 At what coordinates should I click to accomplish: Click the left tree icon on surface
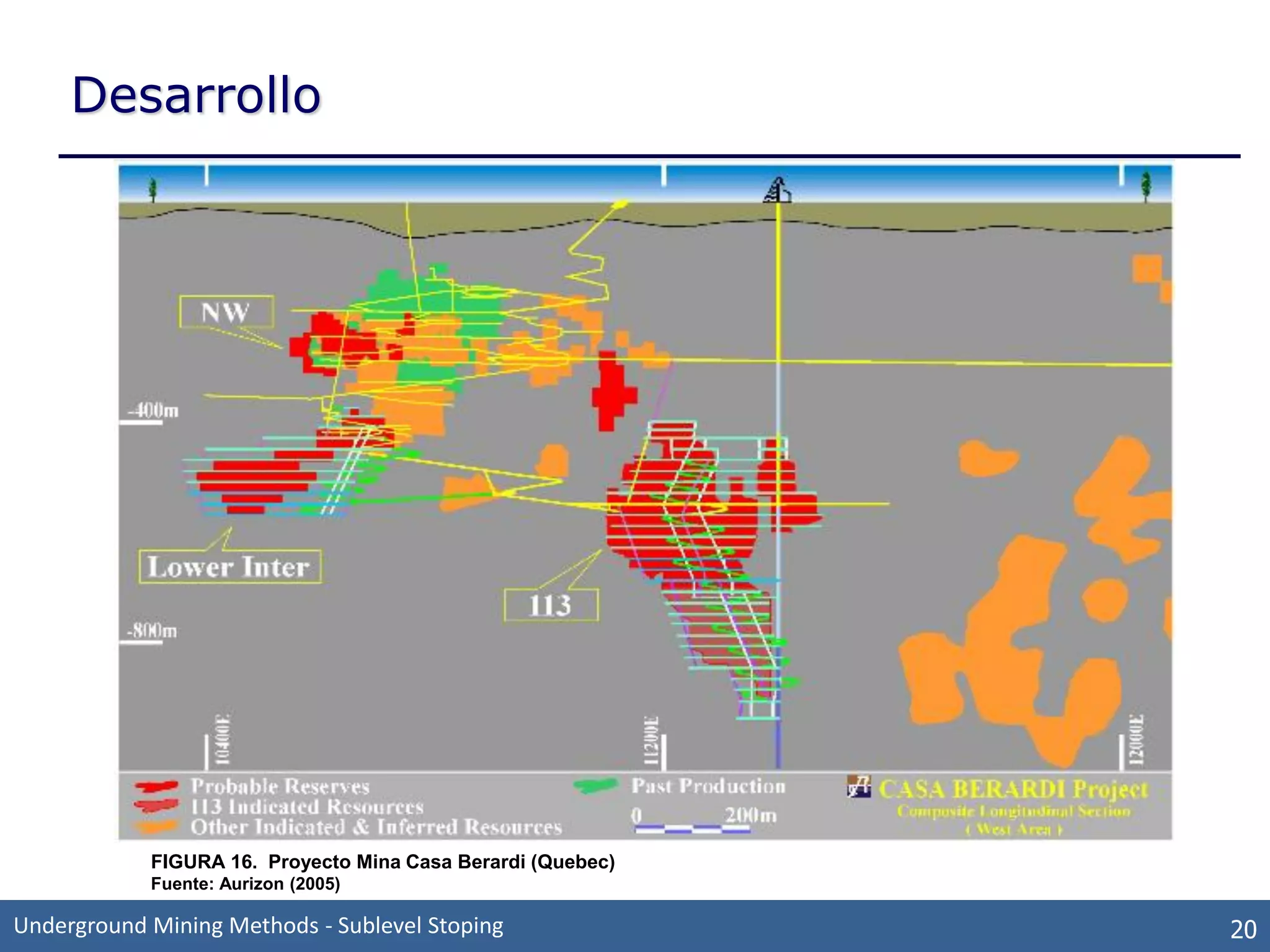point(153,189)
